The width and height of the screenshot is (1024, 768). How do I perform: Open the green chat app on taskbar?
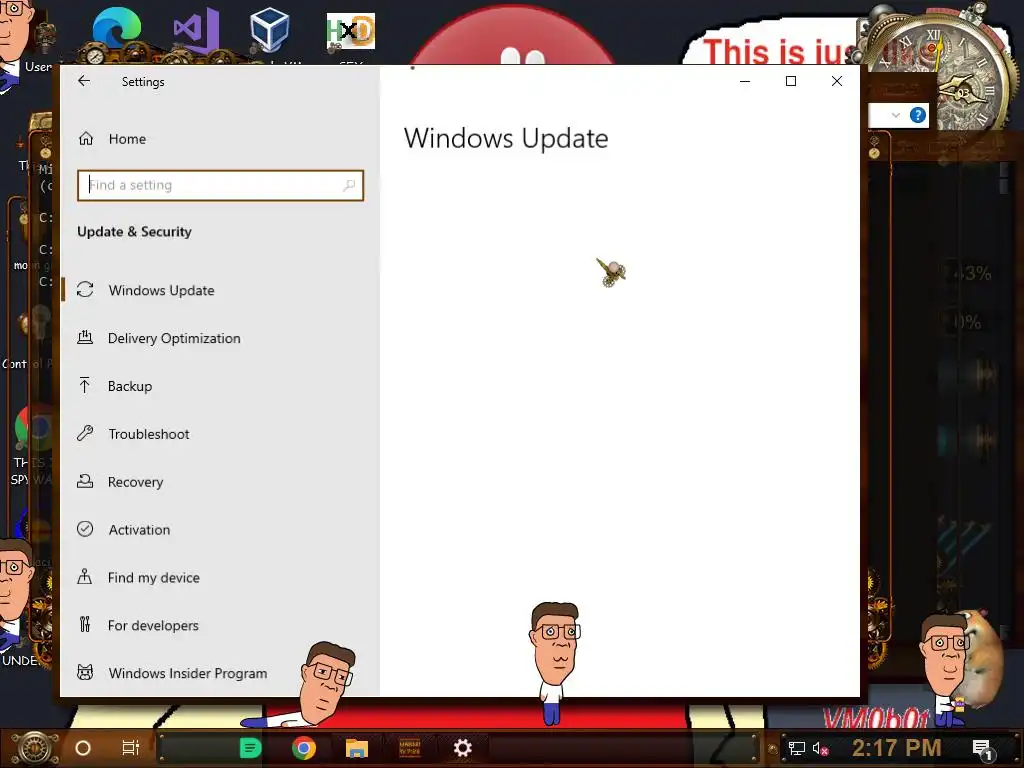coord(250,748)
